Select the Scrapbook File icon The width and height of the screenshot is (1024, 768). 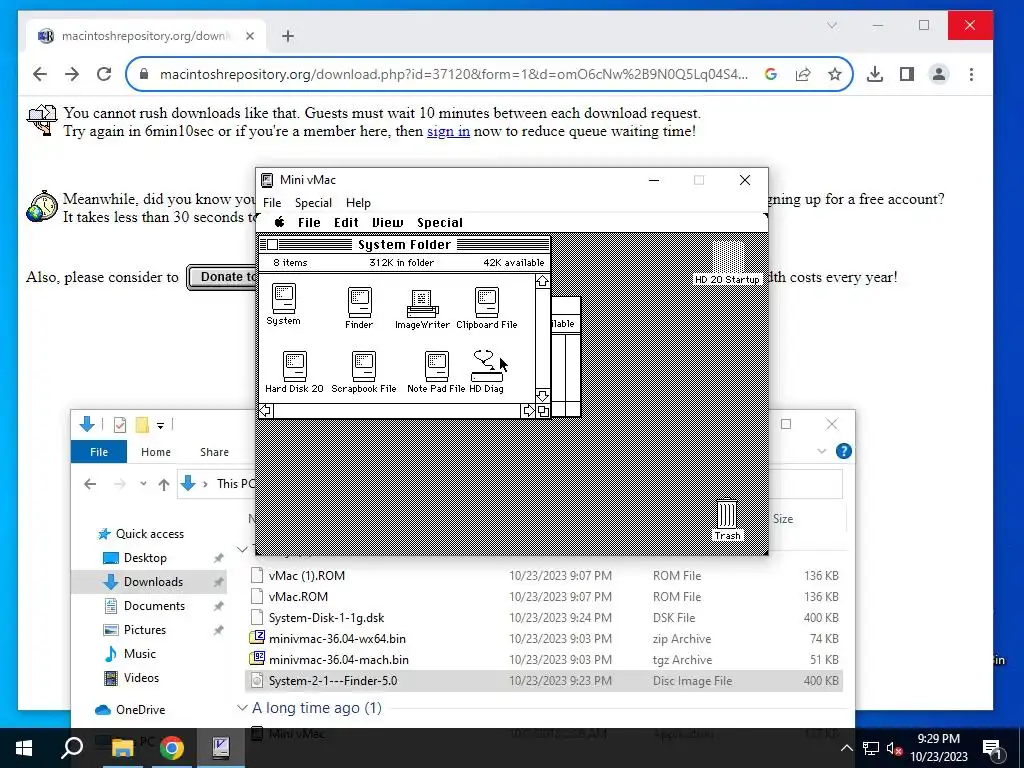[x=364, y=366]
